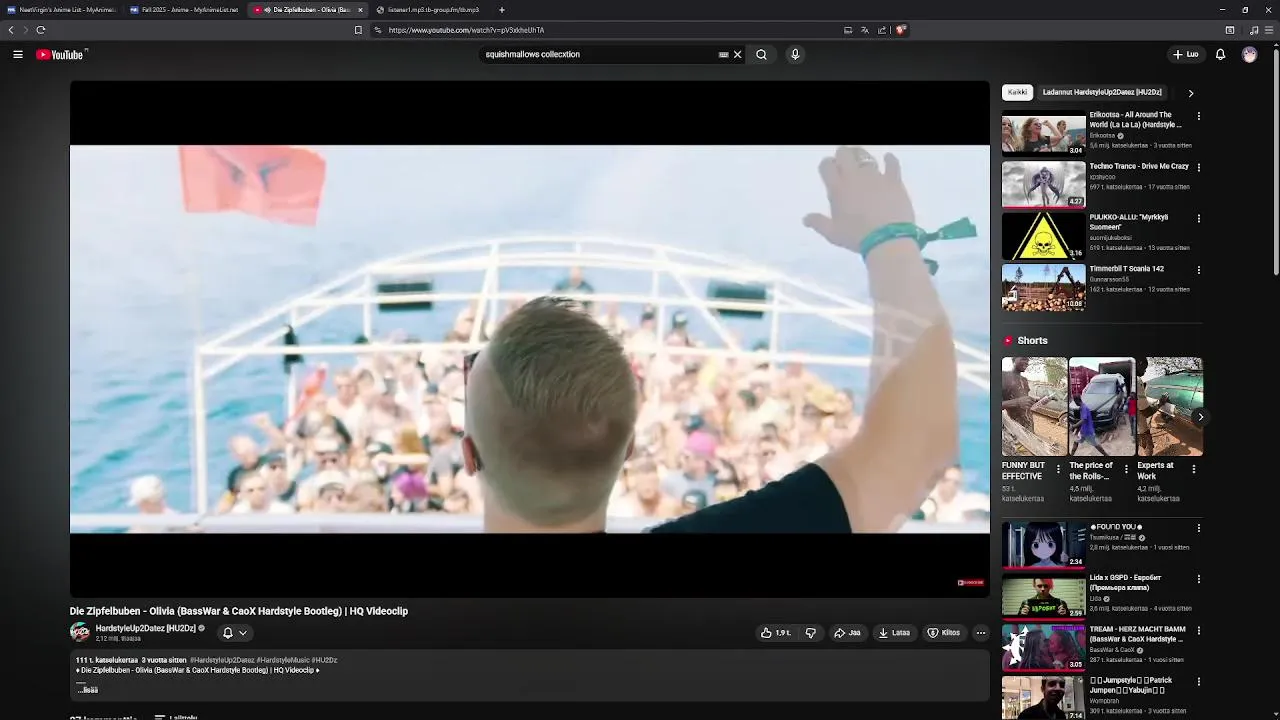Reload the page with the refresh icon
Image resolution: width=1280 pixels, height=720 pixels.
tap(40, 30)
